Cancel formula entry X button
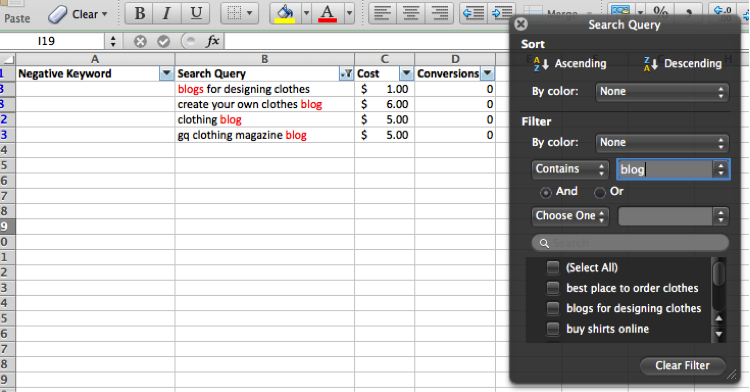 (x=140, y=42)
